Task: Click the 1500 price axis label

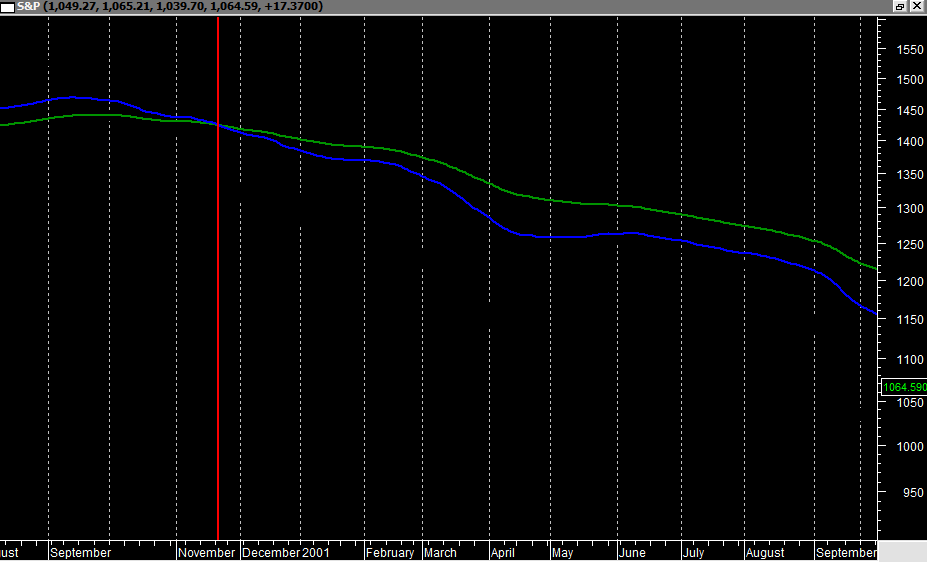Action: click(910, 79)
